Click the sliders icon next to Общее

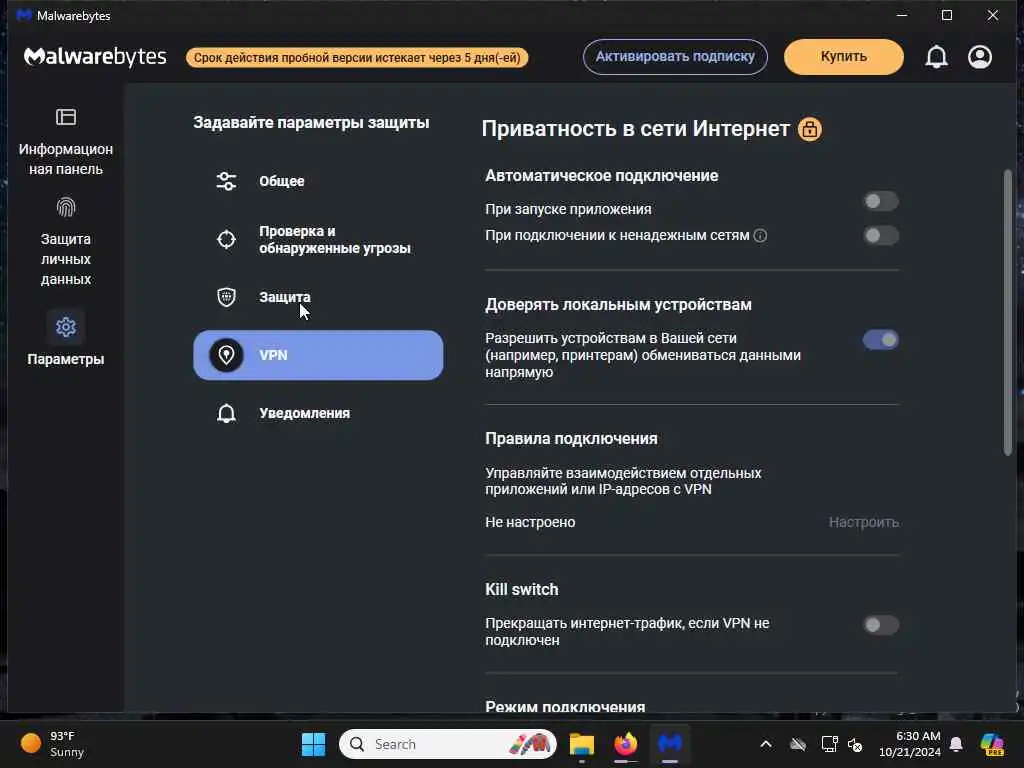pos(227,181)
